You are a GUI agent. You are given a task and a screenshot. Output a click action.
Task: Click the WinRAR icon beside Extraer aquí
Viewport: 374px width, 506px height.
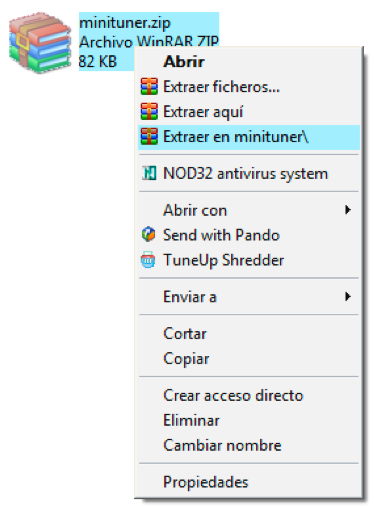pyautogui.click(x=149, y=112)
